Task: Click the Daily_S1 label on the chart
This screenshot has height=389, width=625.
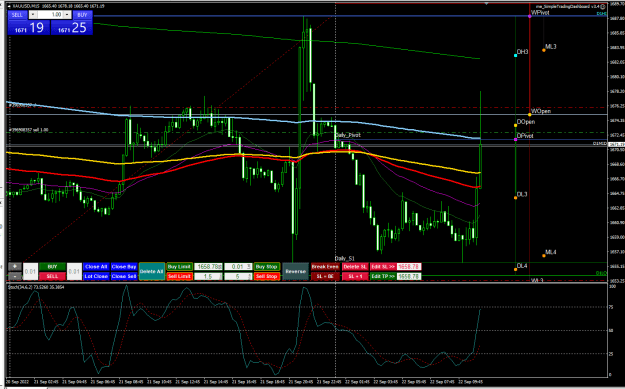Action: tap(344, 259)
